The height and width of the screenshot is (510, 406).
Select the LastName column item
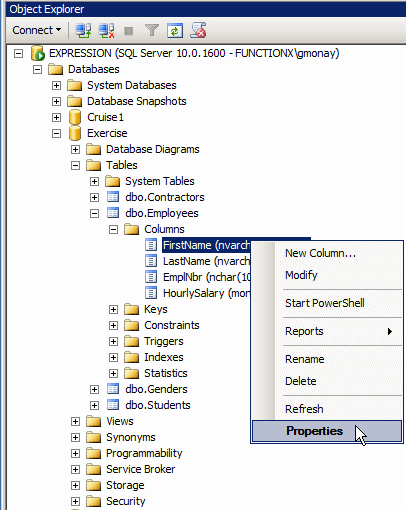point(206,261)
